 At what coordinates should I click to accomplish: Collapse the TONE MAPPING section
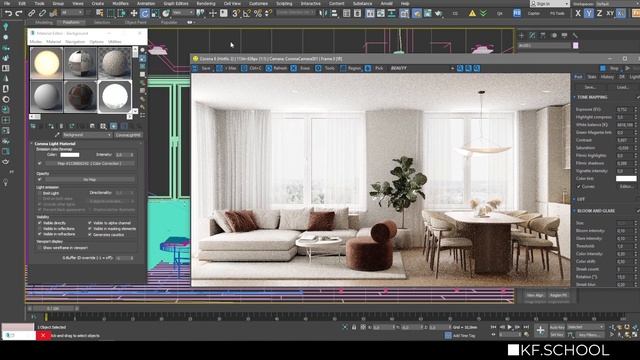[592, 97]
